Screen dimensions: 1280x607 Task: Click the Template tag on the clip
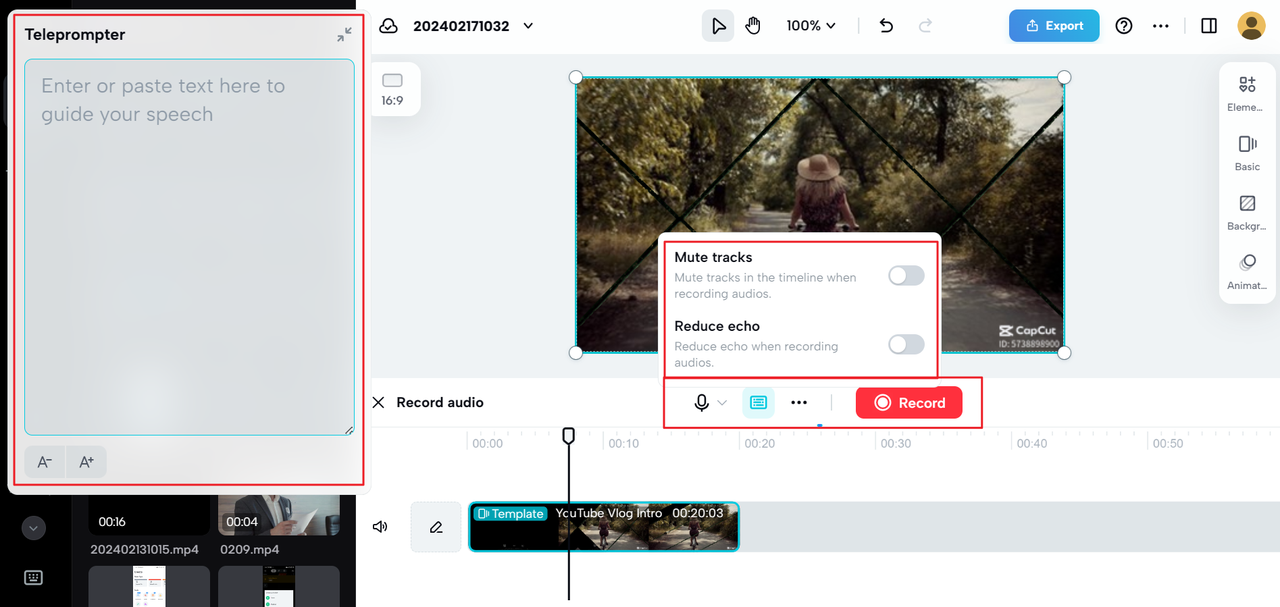point(511,513)
